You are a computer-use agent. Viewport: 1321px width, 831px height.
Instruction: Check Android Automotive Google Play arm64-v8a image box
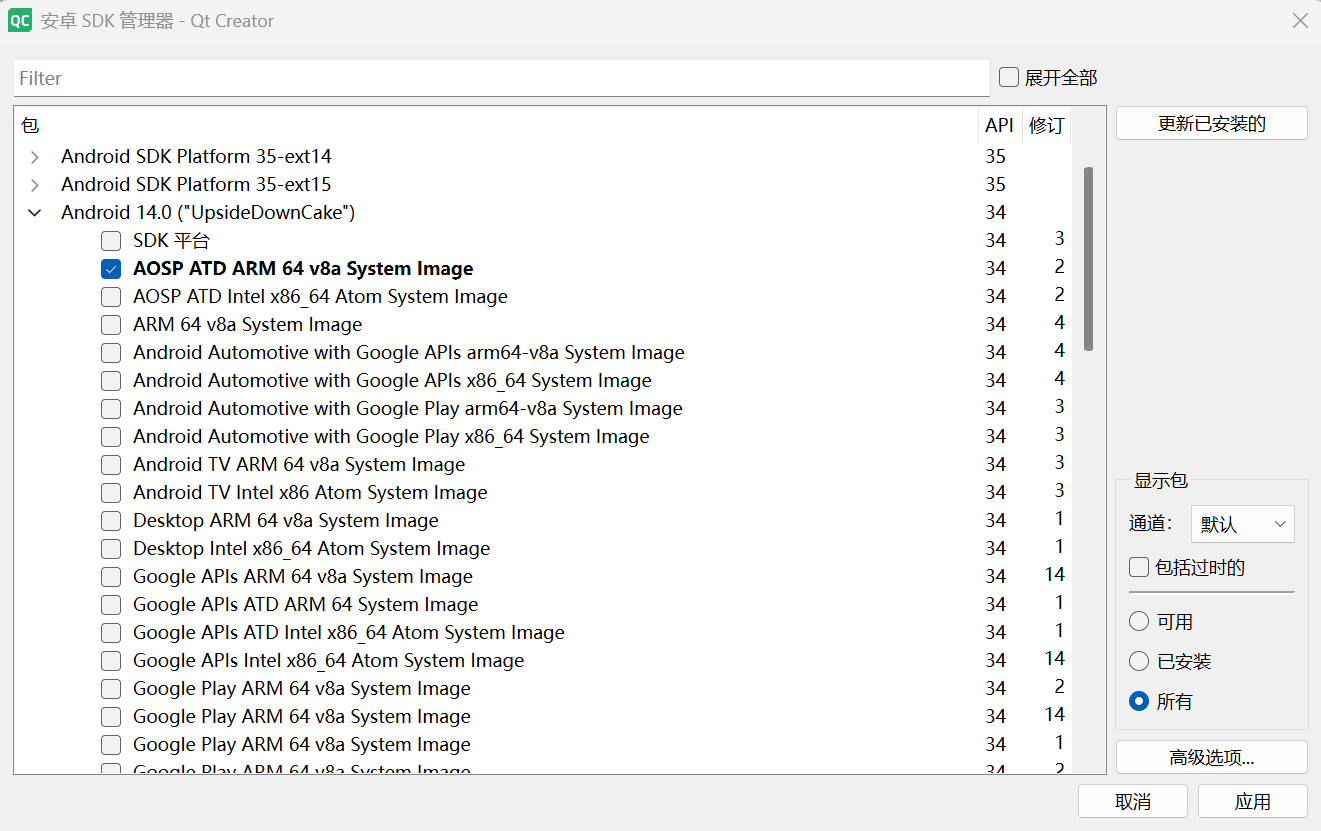111,408
